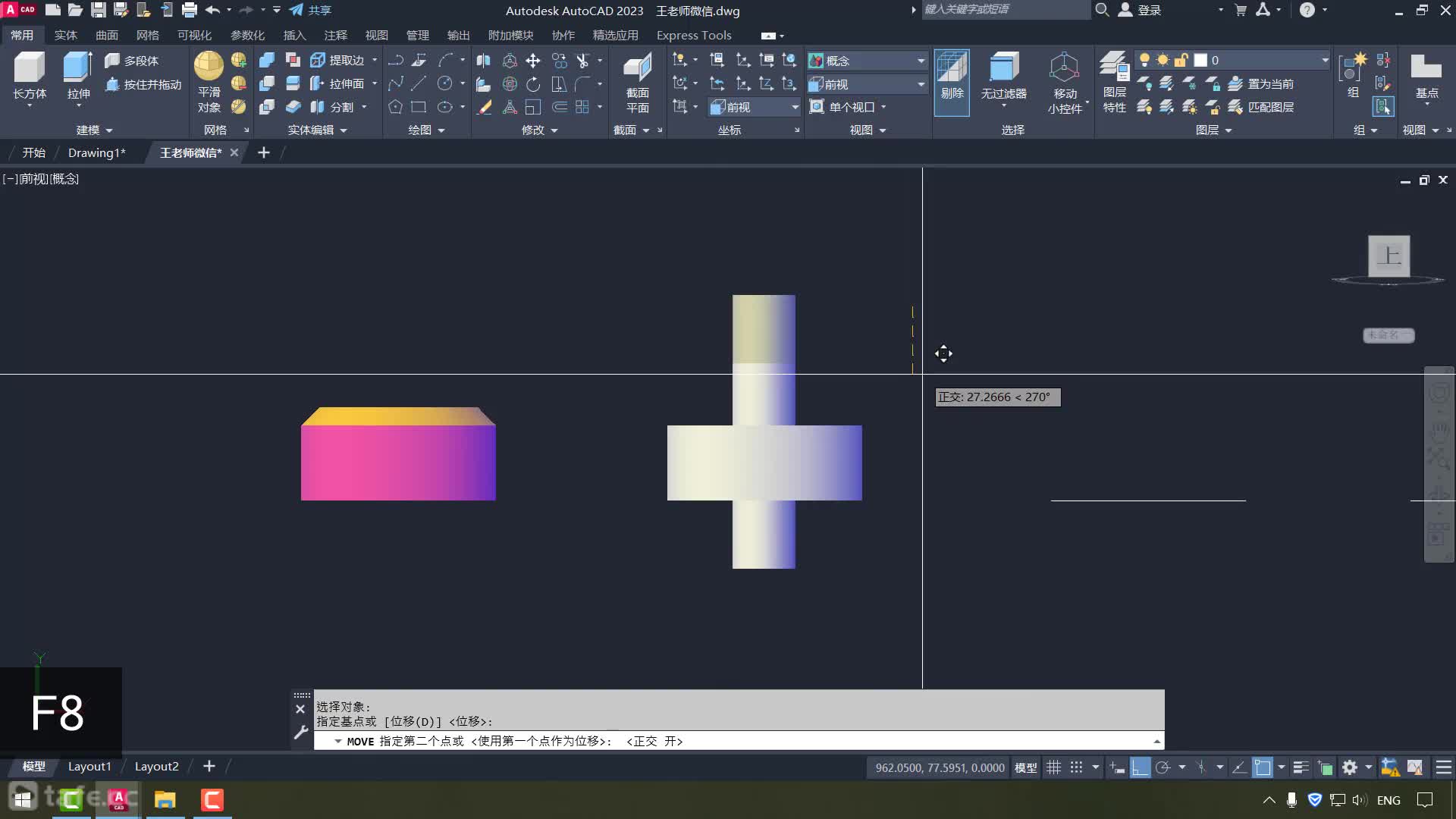Image resolution: width=1456 pixels, height=819 pixels.
Task: Click the 上 face of the ViewCube
Action: (1389, 256)
